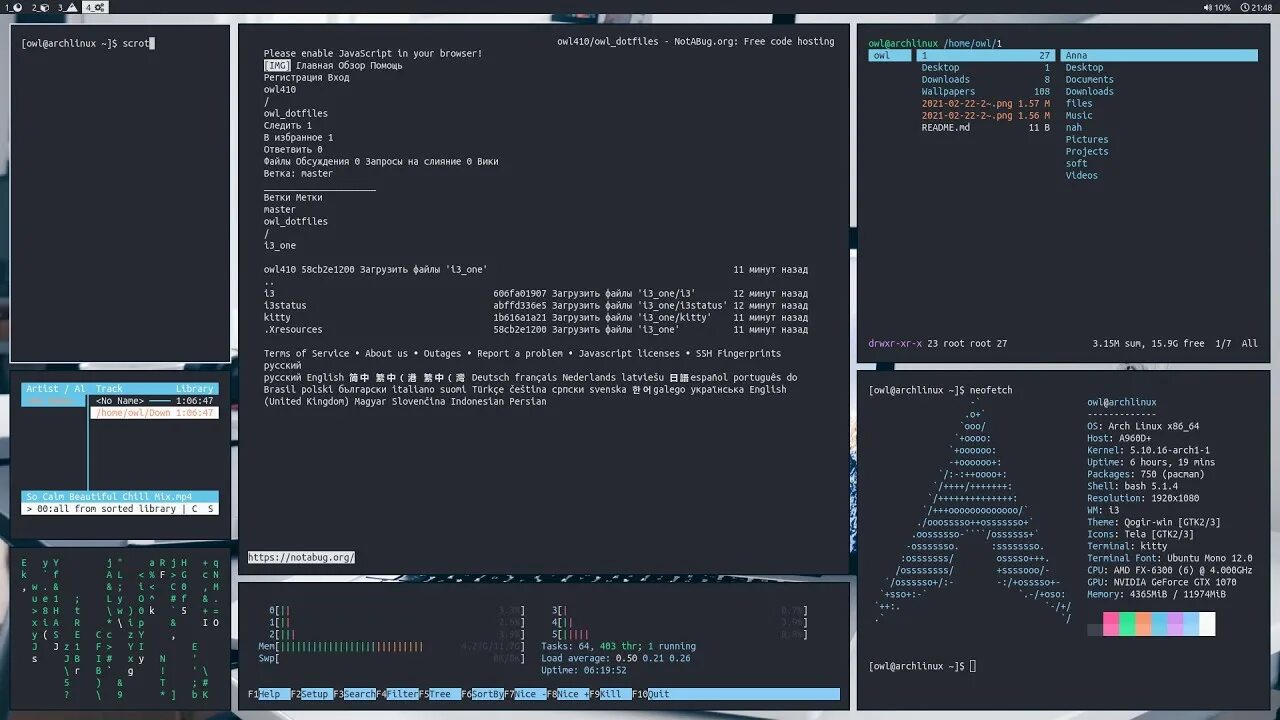The height and width of the screenshot is (720, 1280).
Task: Select /home/owl/Down track in cmus
Action: tap(154, 412)
